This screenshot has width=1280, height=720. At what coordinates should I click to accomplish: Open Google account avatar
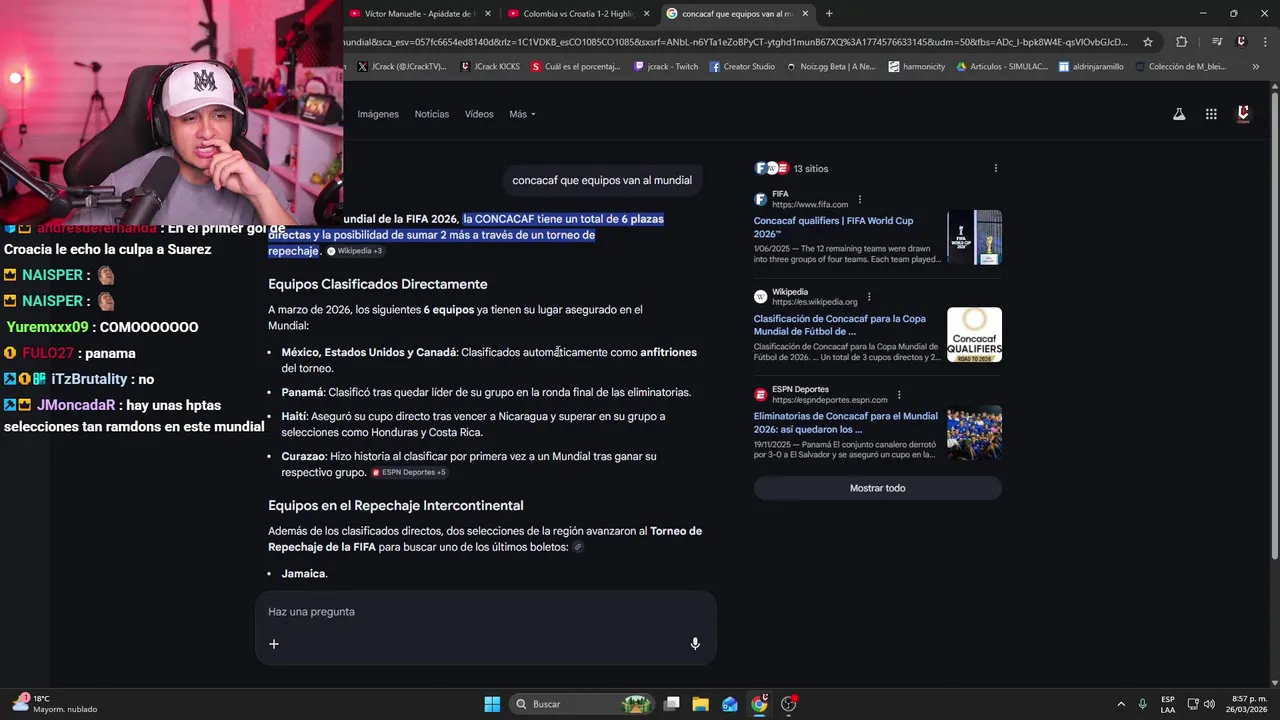(1243, 114)
